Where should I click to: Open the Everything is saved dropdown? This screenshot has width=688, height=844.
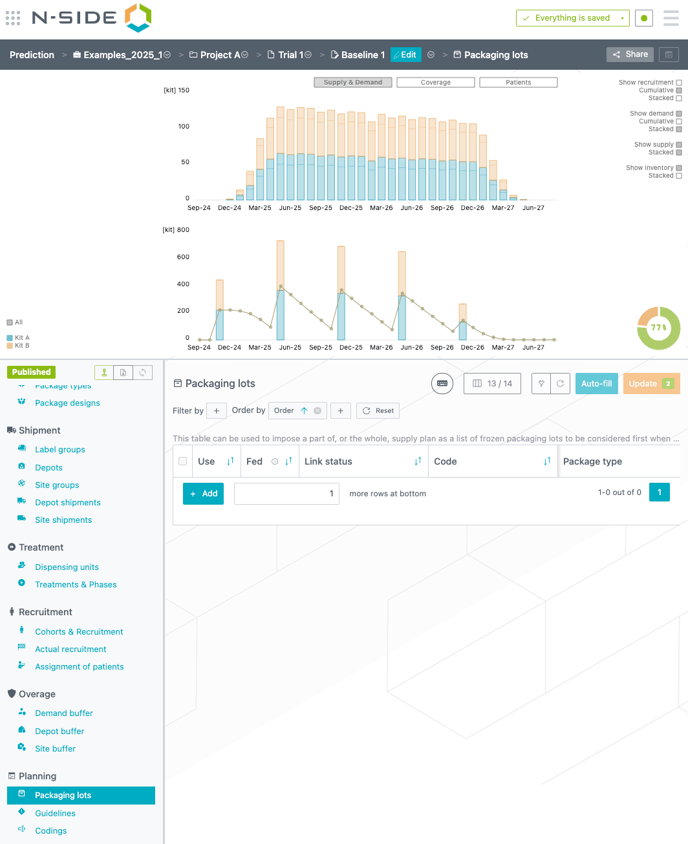click(x=622, y=18)
